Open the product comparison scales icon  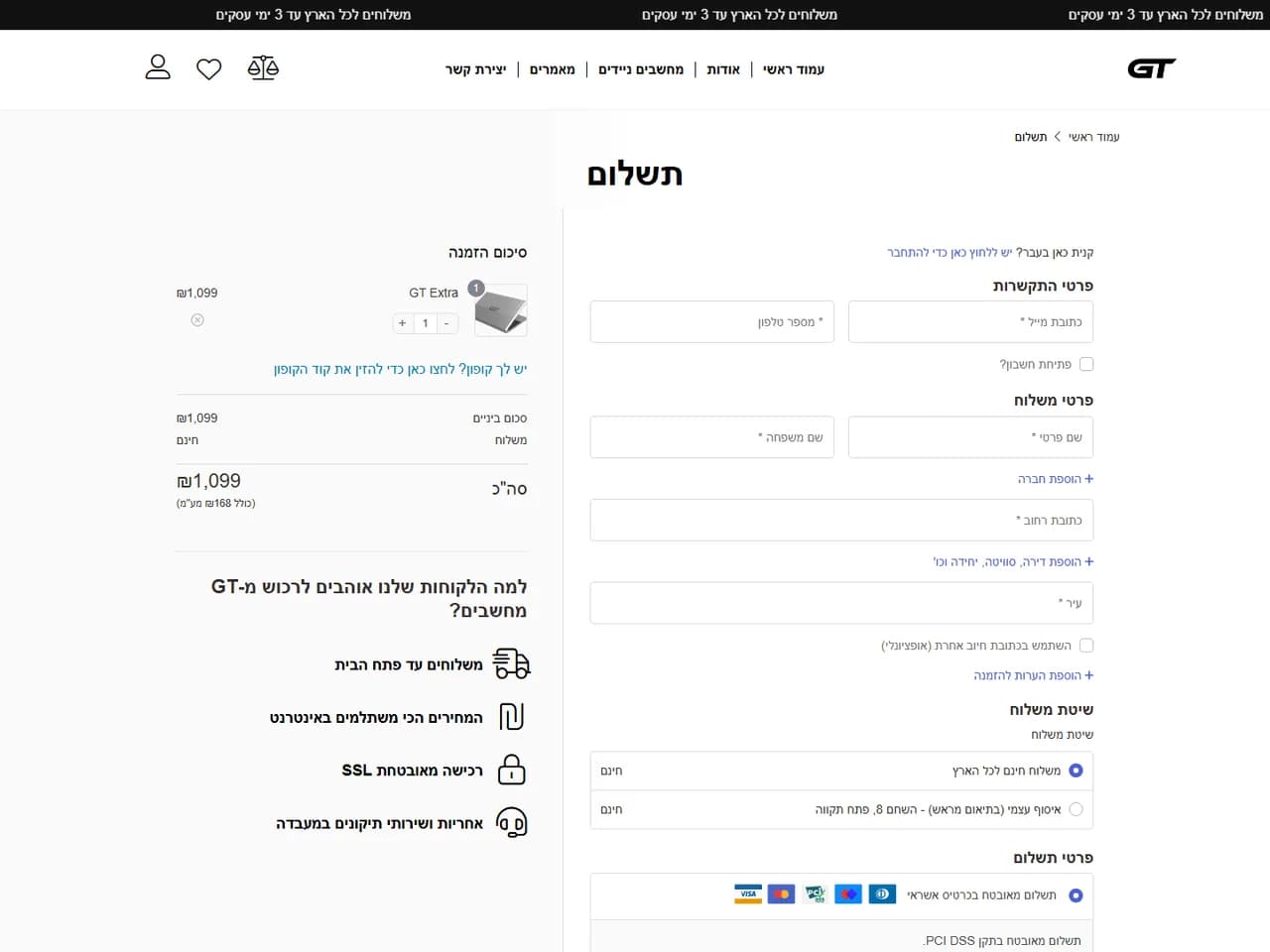(x=263, y=67)
